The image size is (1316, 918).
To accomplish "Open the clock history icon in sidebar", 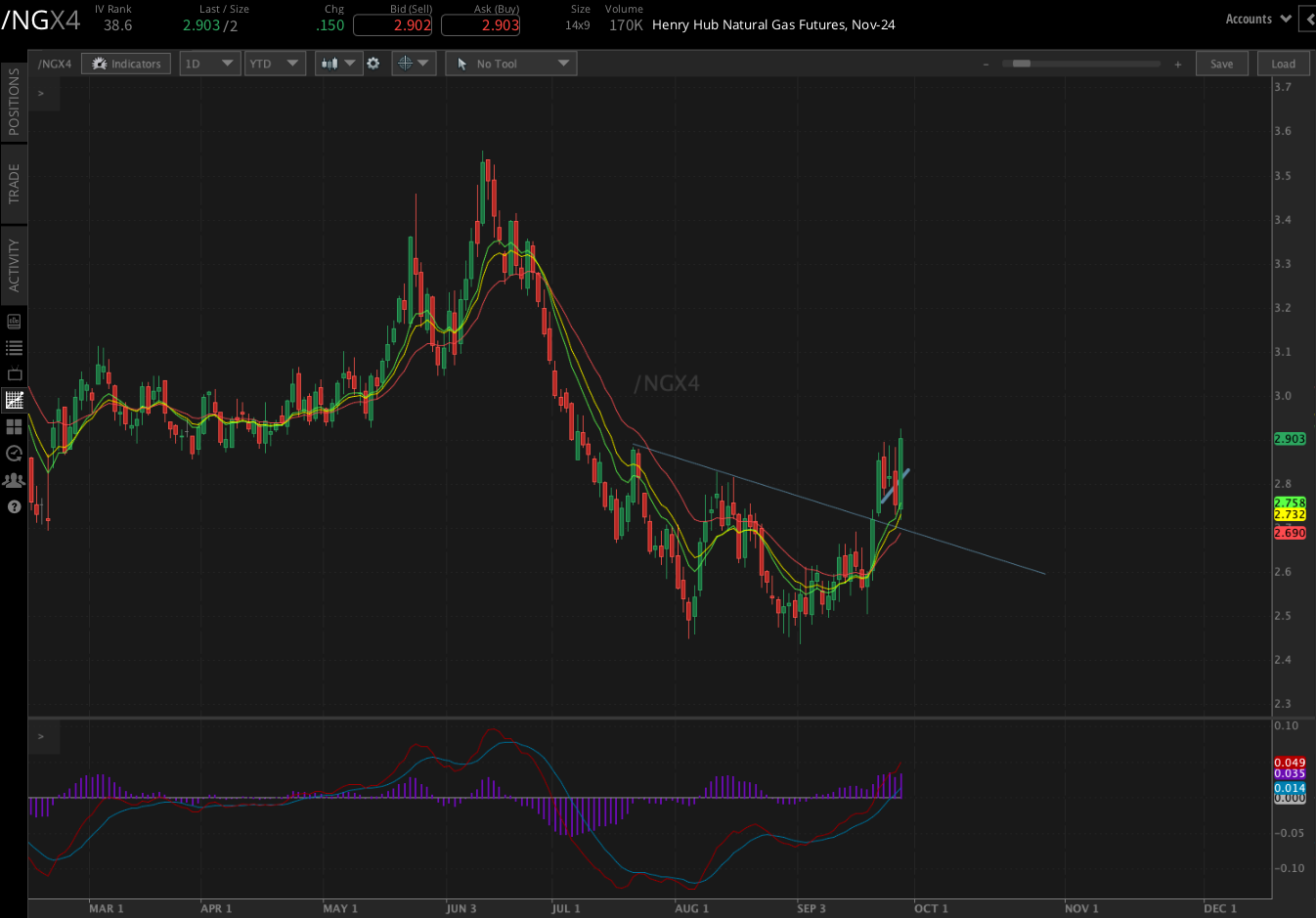I will (14, 454).
